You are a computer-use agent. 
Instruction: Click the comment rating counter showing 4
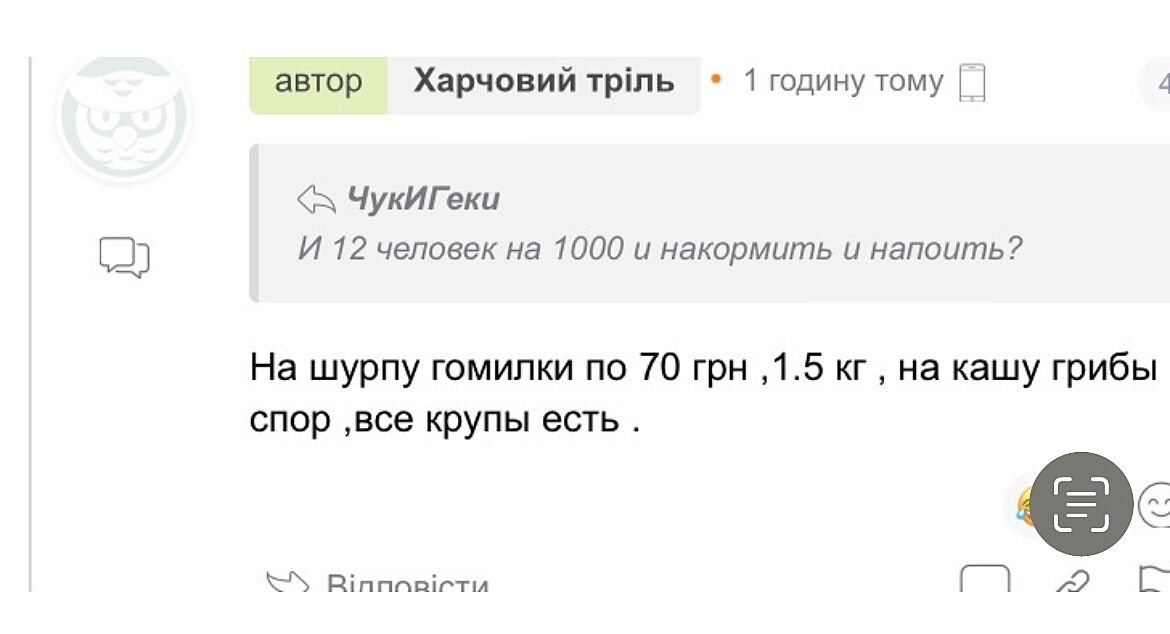pyautogui.click(x=1160, y=84)
